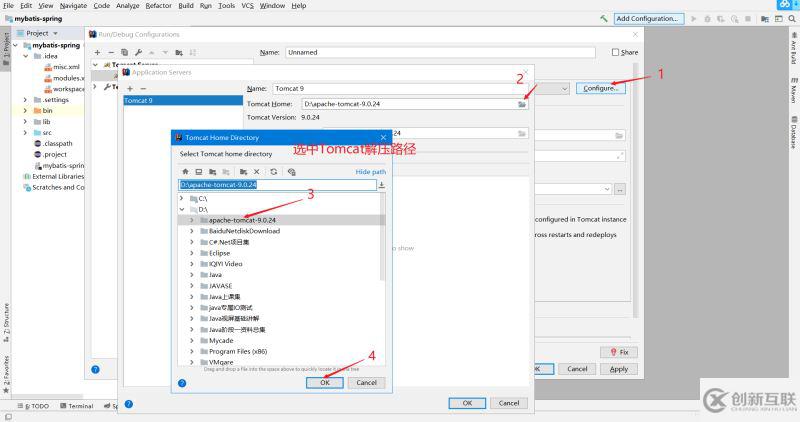The width and height of the screenshot is (800, 422).
Task: Click run anything icon left of Search
Action: tap(779, 18)
